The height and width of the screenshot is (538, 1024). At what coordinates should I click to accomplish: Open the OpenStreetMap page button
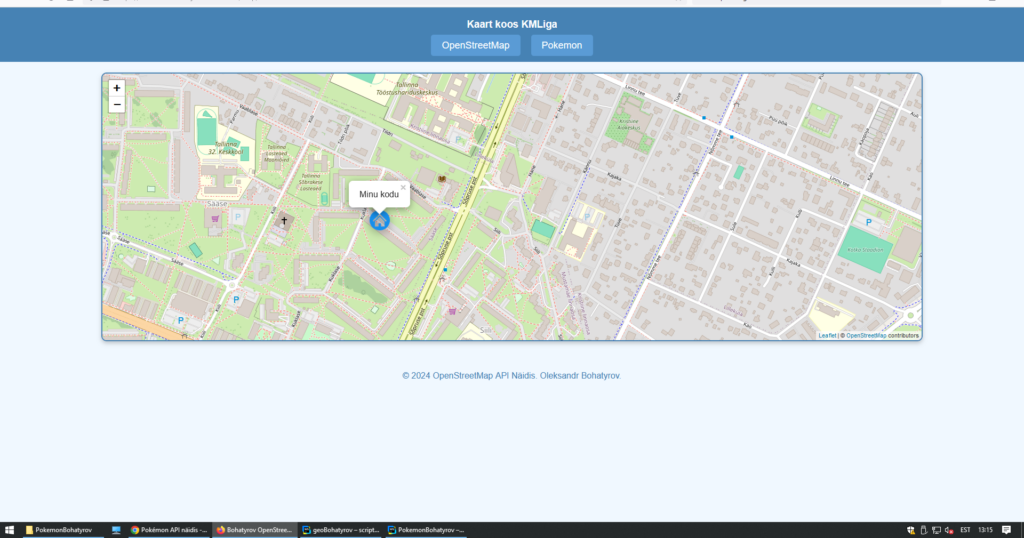click(475, 45)
